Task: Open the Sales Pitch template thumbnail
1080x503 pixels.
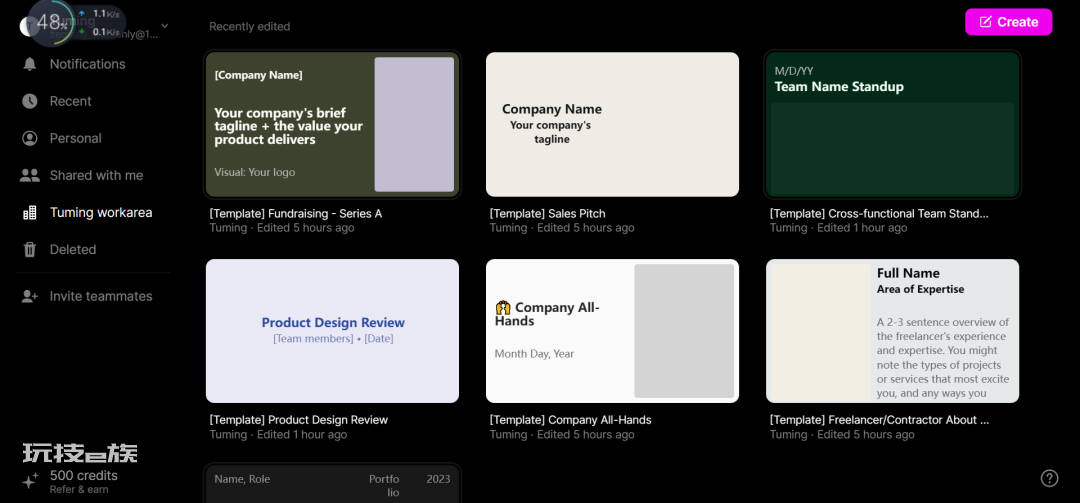Action: click(x=612, y=124)
